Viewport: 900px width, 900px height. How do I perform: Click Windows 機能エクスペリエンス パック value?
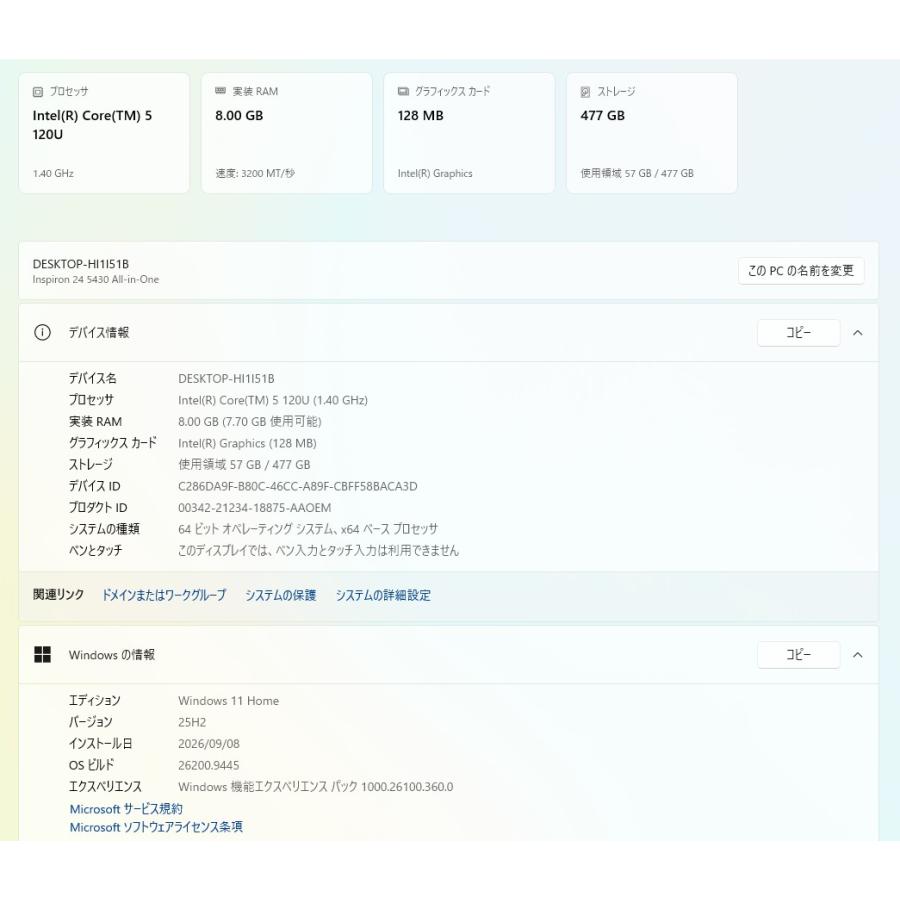point(316,787)
